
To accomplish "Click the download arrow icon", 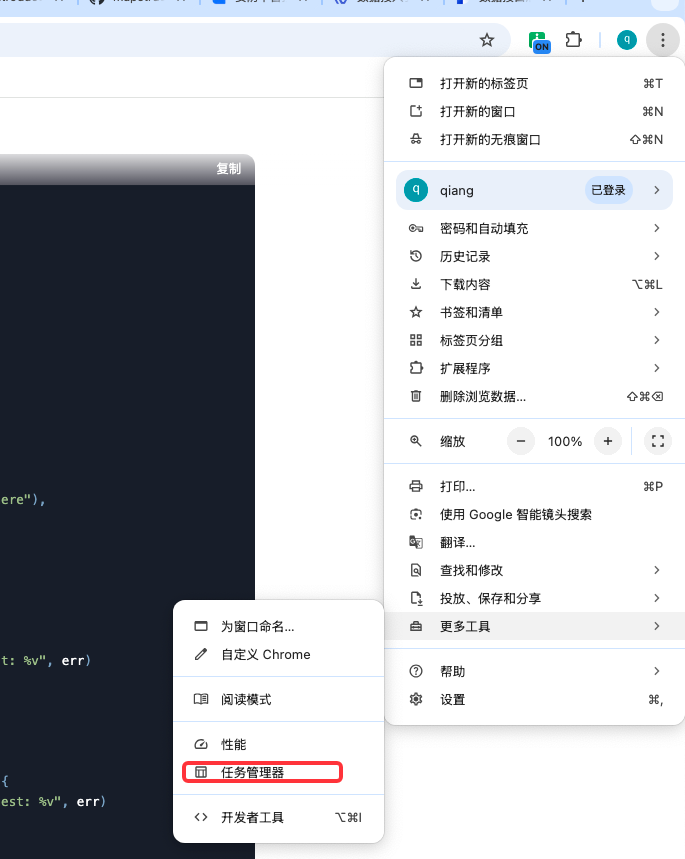I will [416, 284].
